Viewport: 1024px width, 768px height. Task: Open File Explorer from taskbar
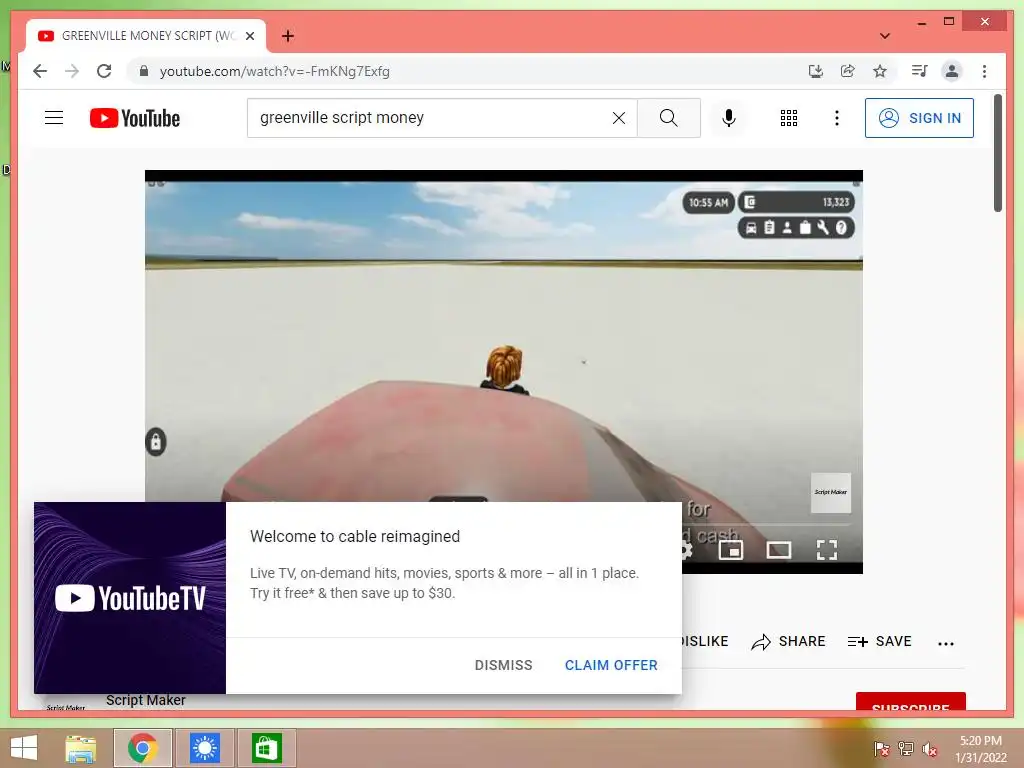(81, 748)
